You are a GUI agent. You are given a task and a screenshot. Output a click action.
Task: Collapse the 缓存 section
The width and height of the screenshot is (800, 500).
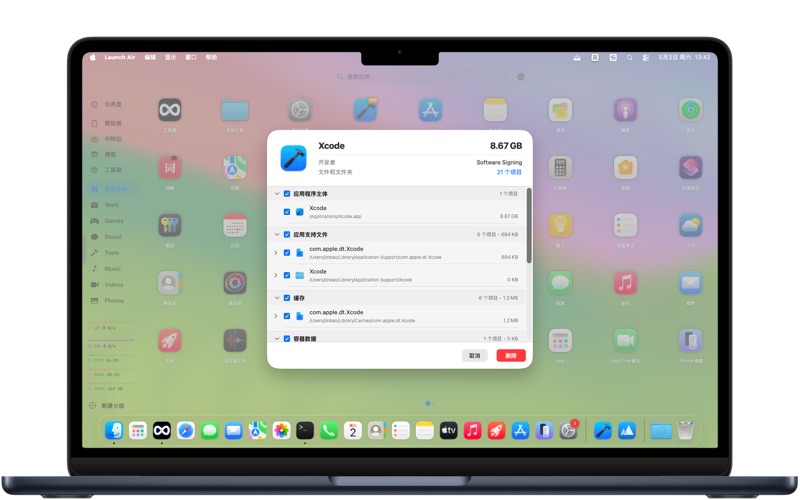tap(277, 298)
